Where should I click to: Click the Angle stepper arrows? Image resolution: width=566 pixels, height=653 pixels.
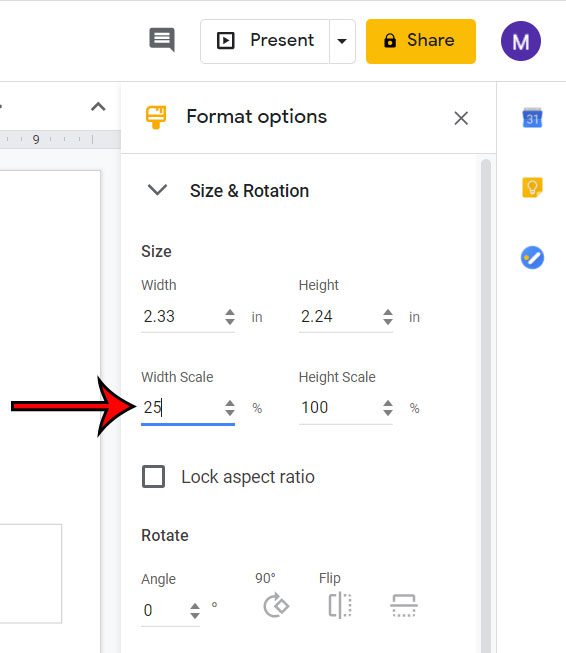pos(194,611)
